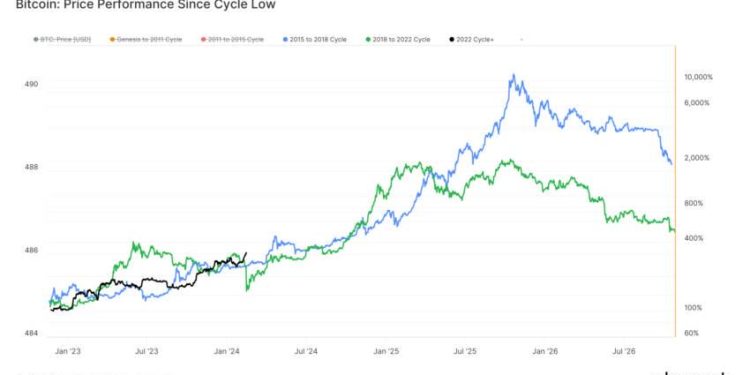This screenshot has height=375, width=750.
Task: Toggle Genesis to 2011 Cycle legend series
Action: pos(146,39)
